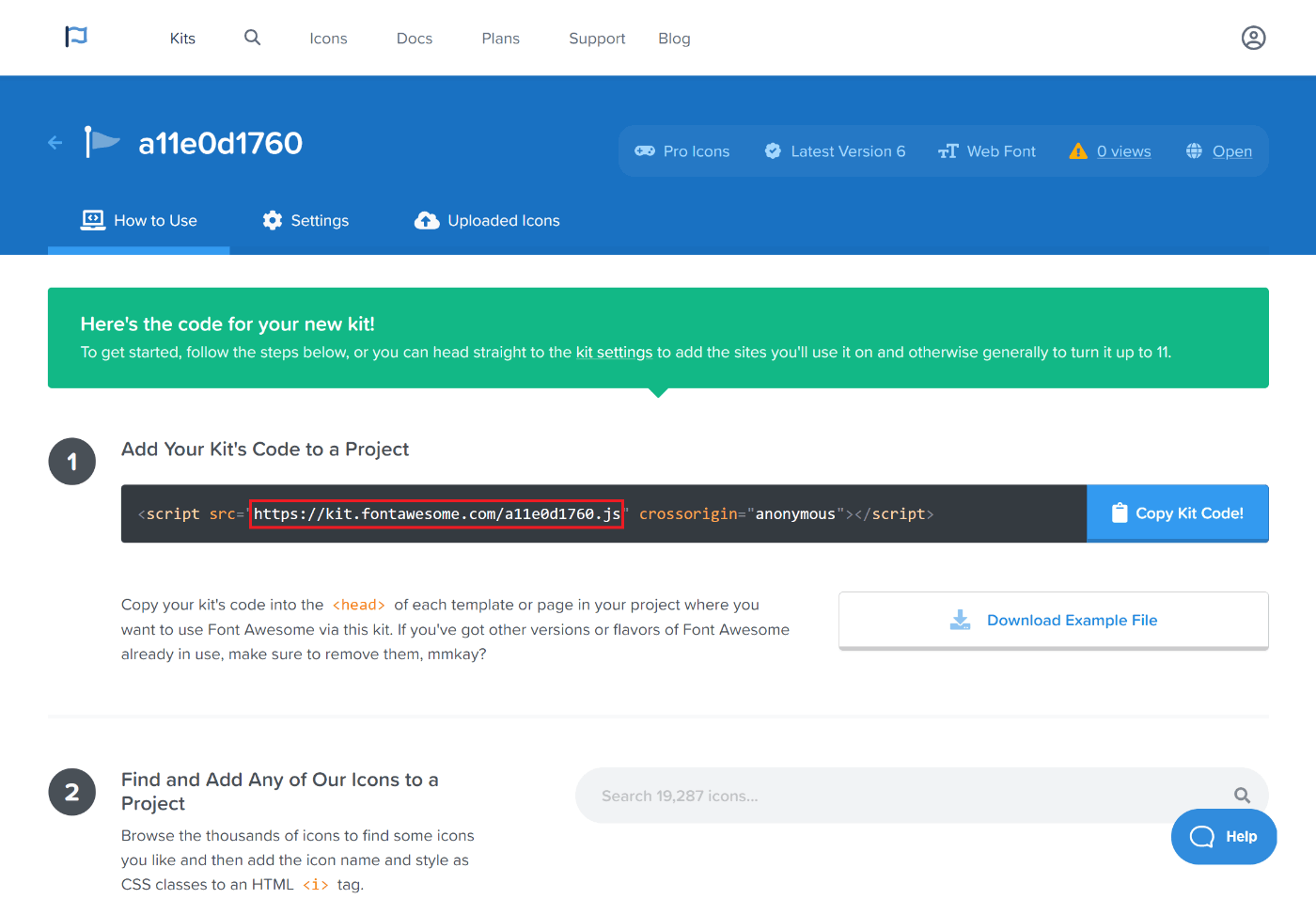The width and height of the screenshot is (1316, 899).
Task: Click the kit name a11e0d1760 heading
Action: (221, 143)
